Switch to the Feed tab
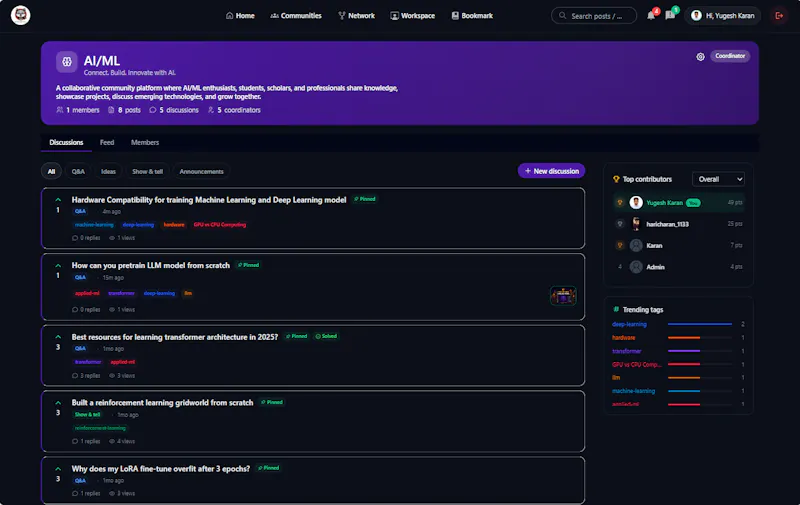 107,142
